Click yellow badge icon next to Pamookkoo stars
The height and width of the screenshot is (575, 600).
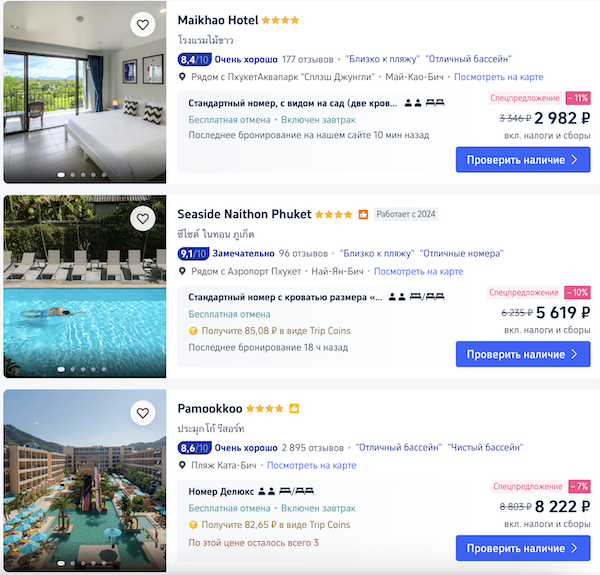coord(294,409)
